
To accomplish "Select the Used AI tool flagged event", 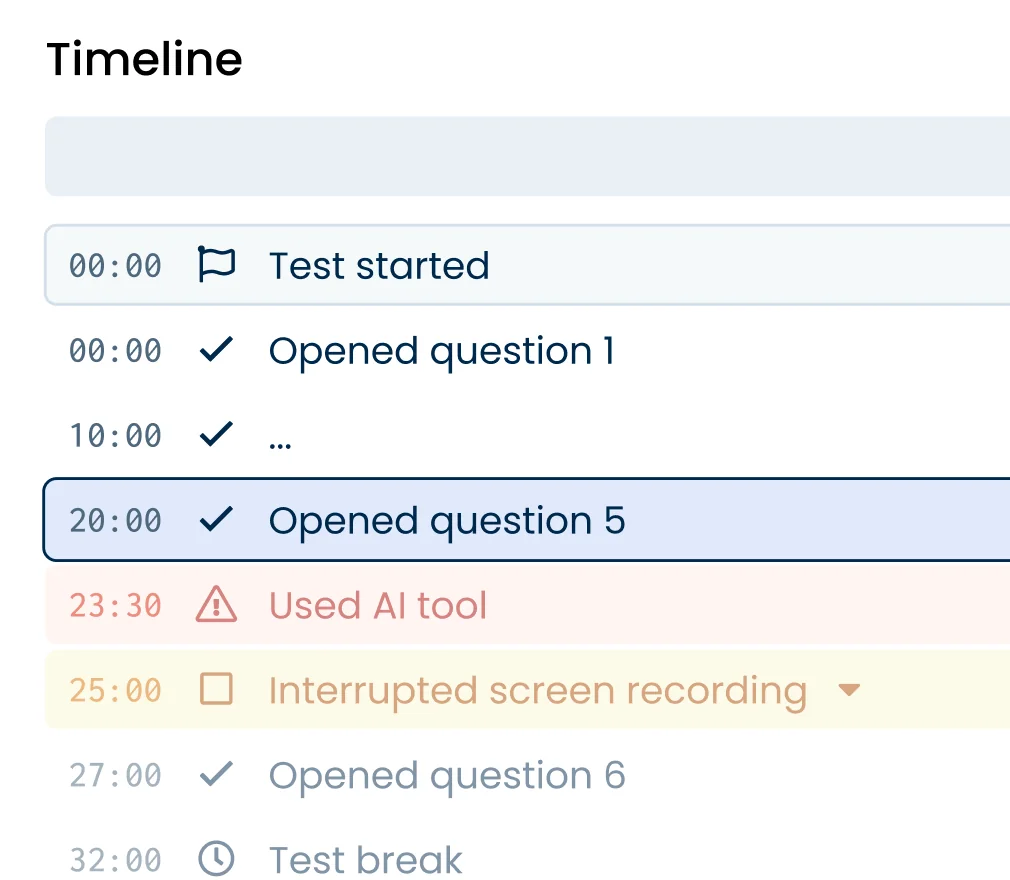I will click(377, 605).
